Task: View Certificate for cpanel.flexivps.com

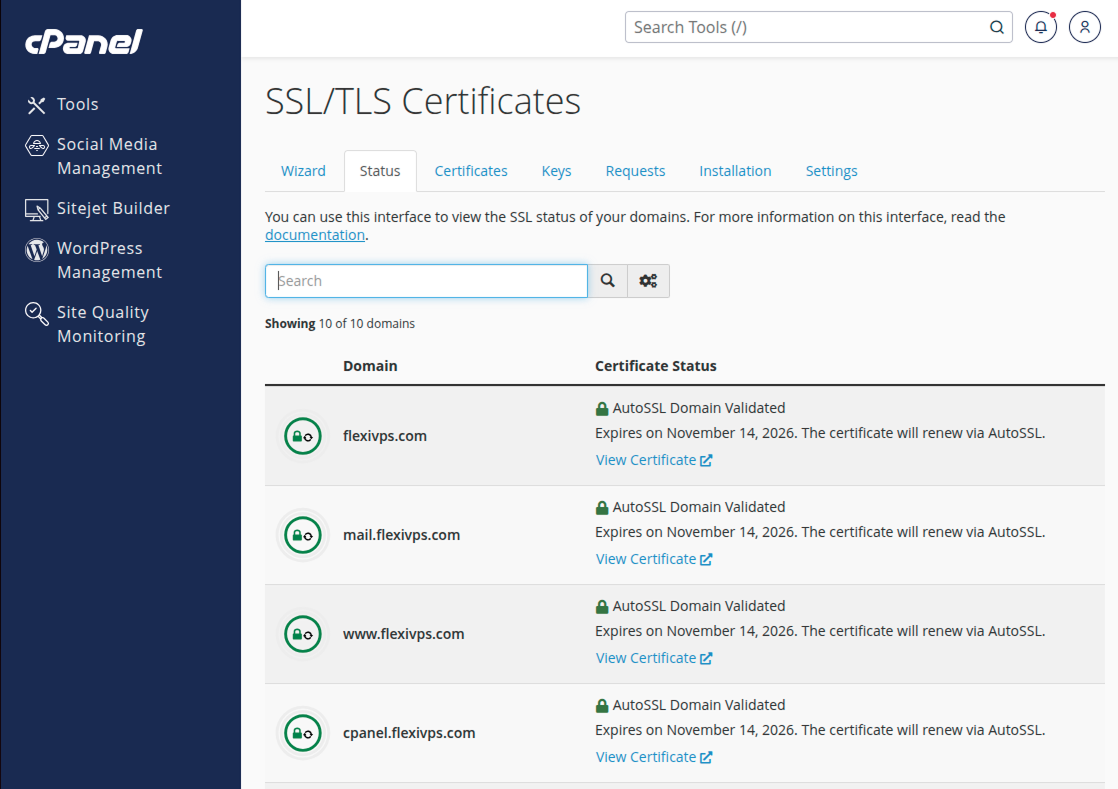Action: [654, 758]
